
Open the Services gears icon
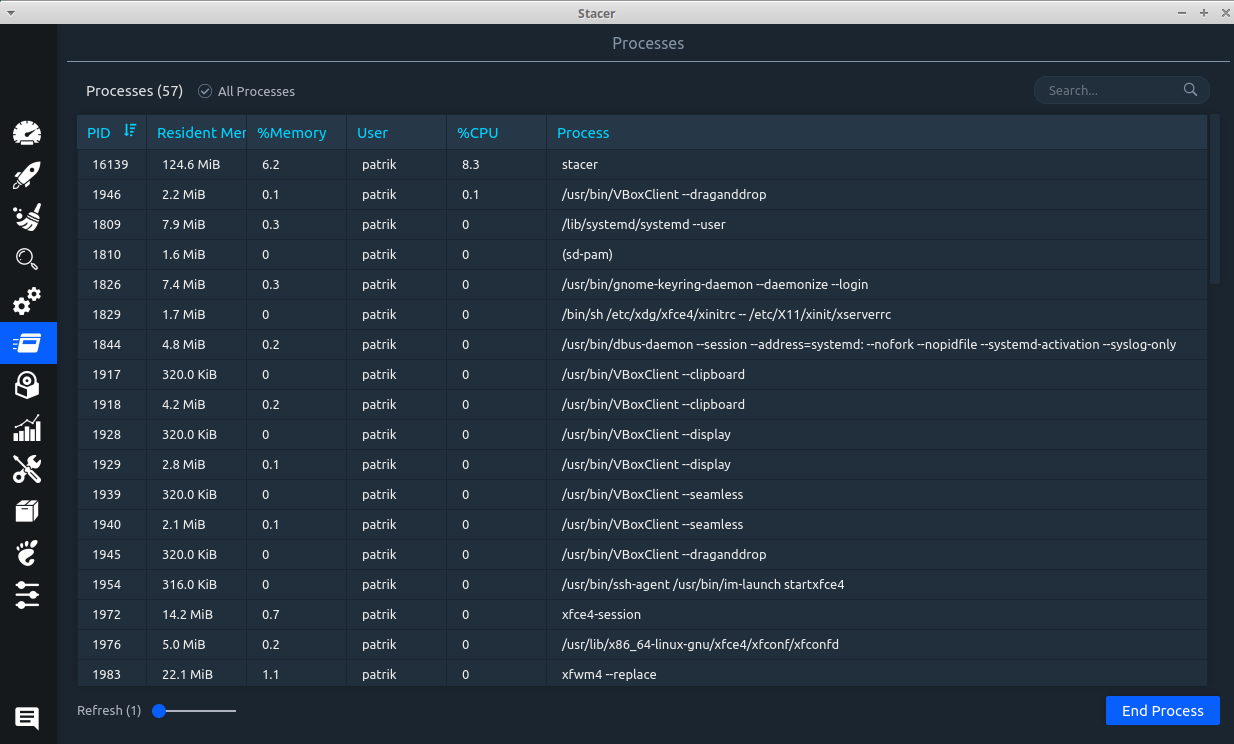point(27,301)
